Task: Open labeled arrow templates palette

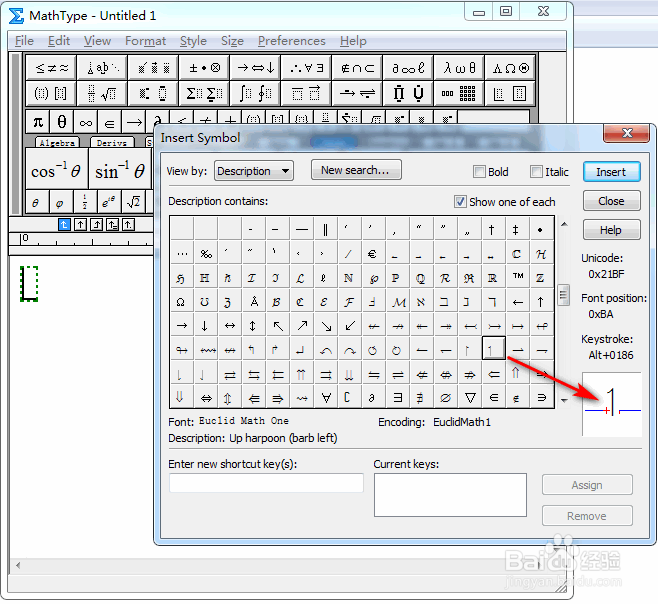Action: [357, 93]
